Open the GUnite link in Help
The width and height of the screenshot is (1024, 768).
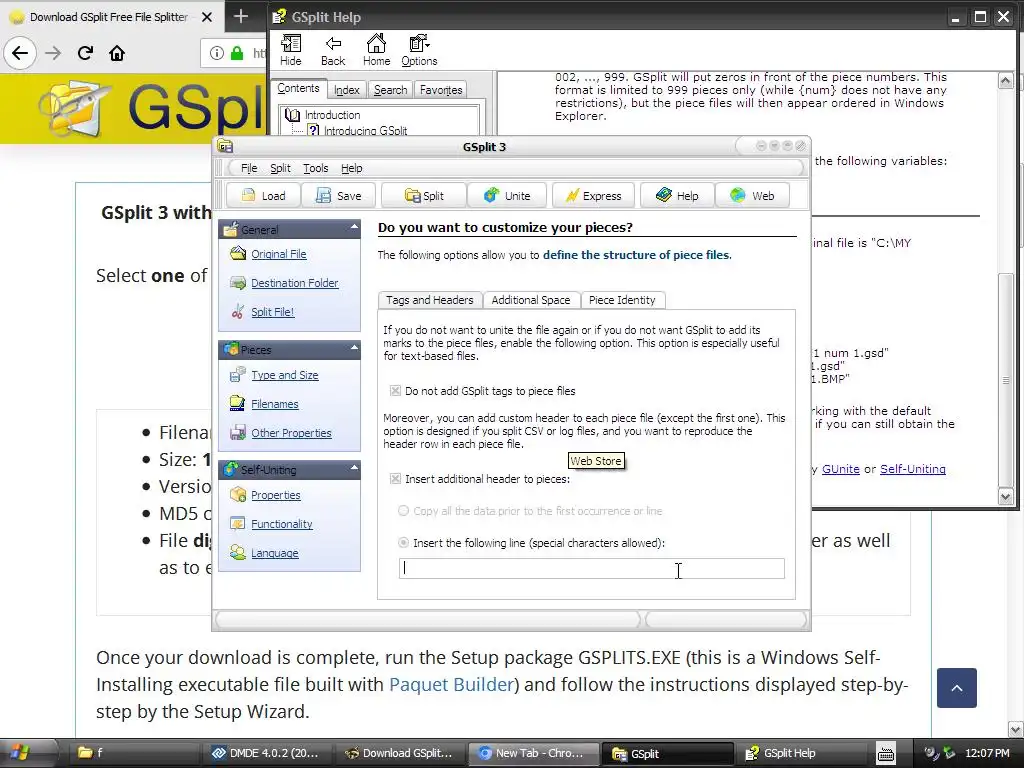click(x=840, y=469)
